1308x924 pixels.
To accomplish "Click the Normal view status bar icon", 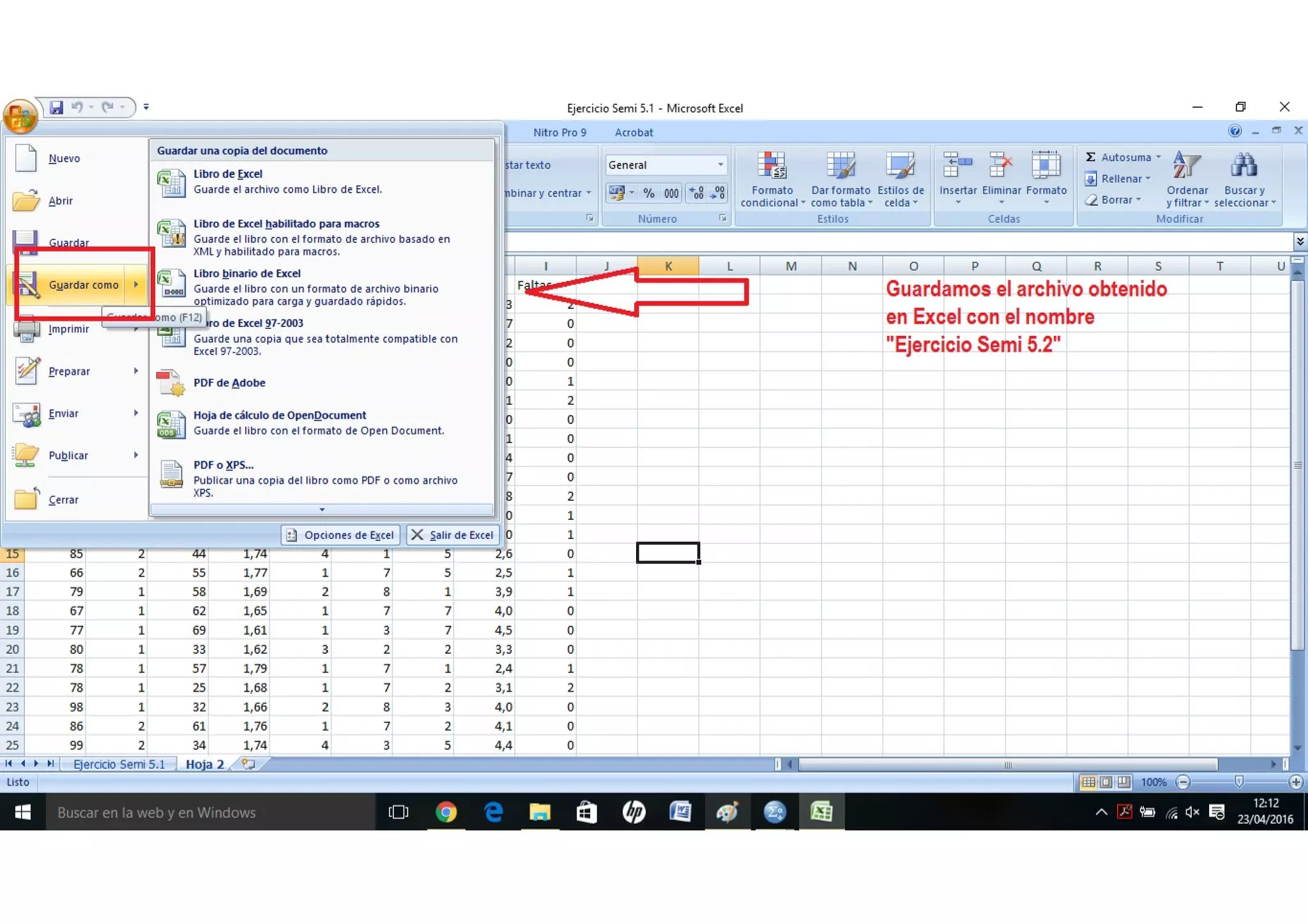I will [x=1088, y=782].
